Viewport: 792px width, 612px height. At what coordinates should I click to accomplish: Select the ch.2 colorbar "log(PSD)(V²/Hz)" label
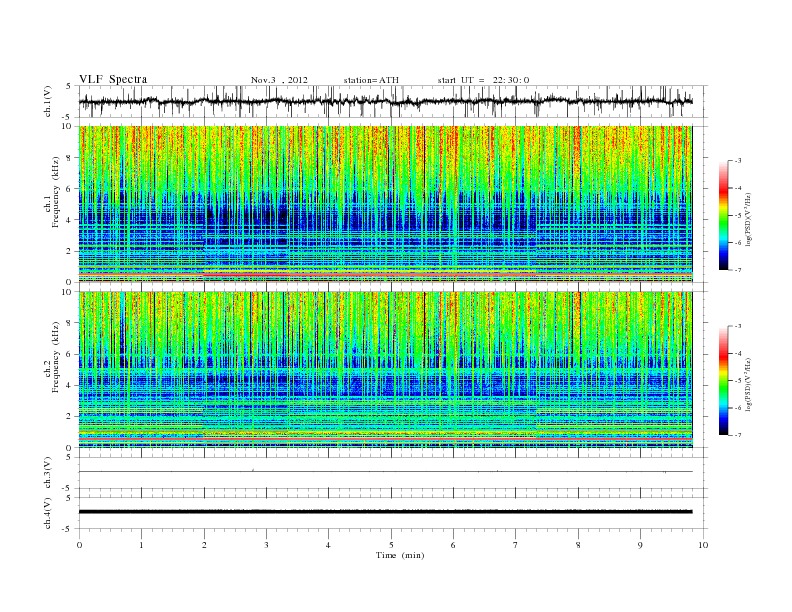click(748, 384)
